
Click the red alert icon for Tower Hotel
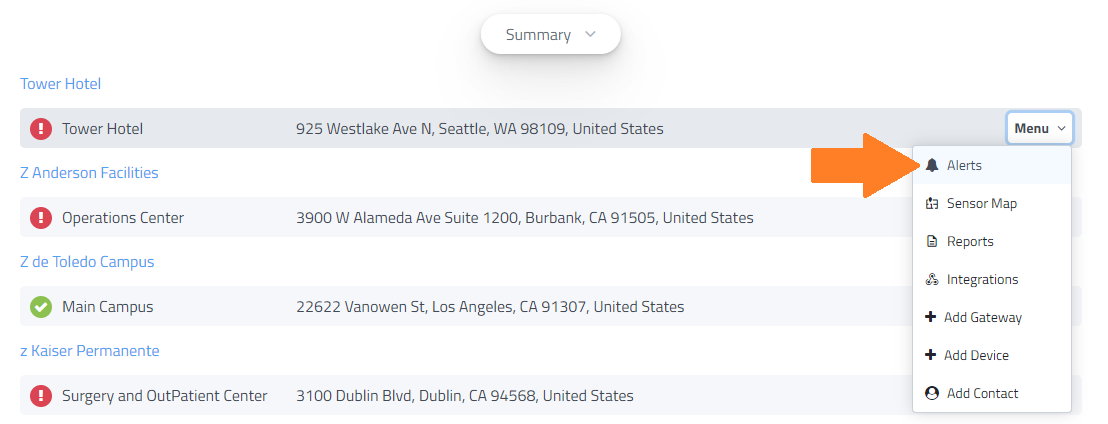41,128
